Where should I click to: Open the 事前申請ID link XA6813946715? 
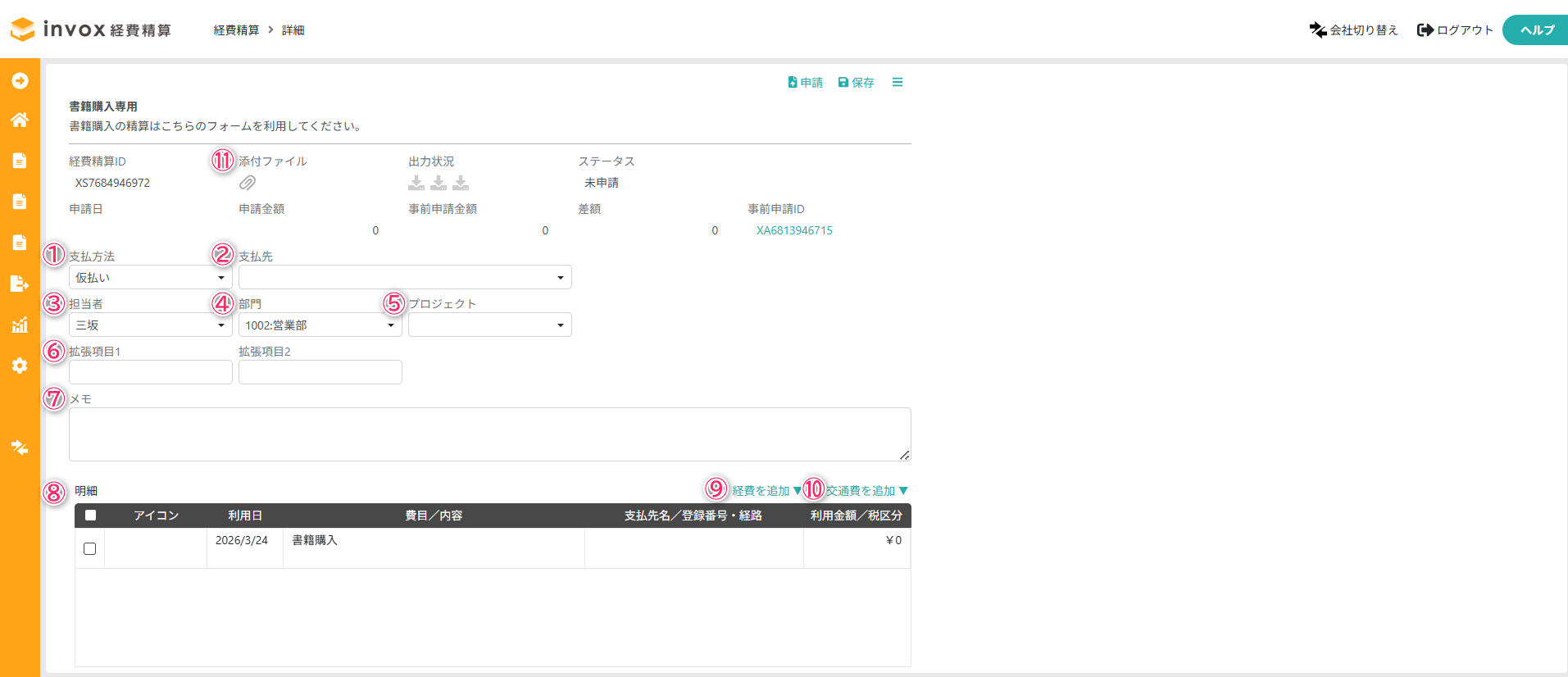point(793,230)
